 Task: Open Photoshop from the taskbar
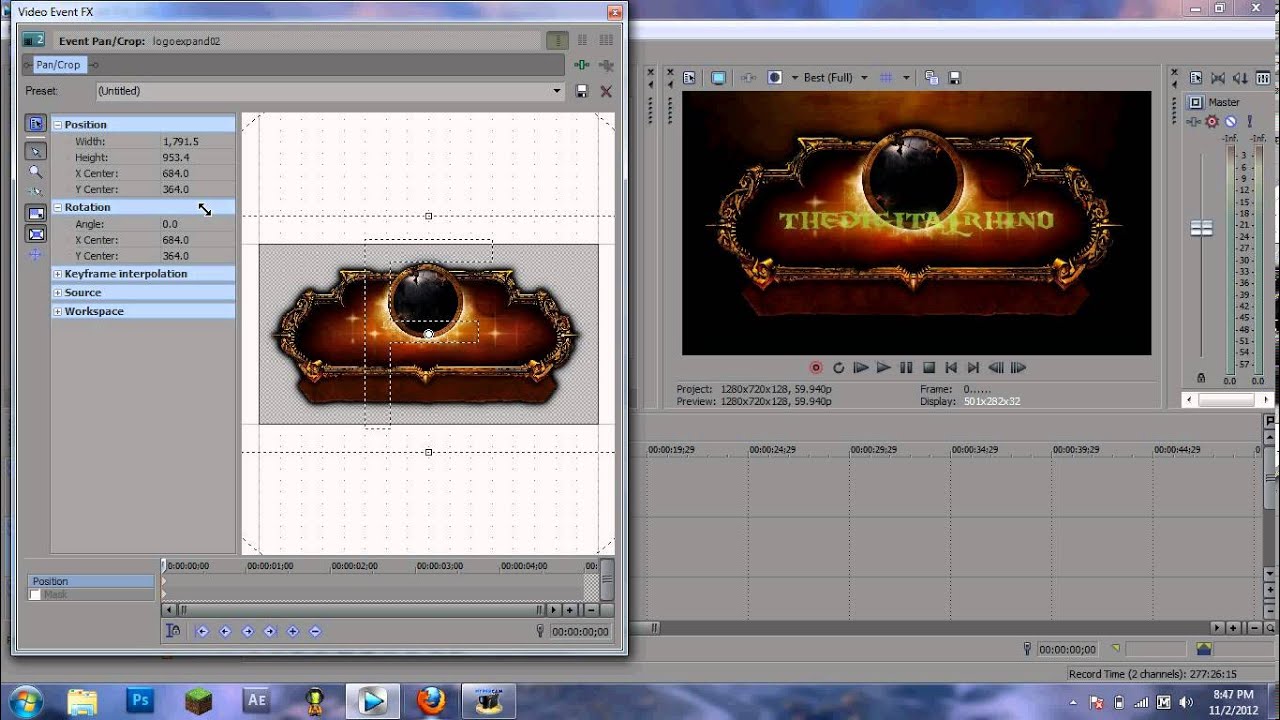click(139, 701)
